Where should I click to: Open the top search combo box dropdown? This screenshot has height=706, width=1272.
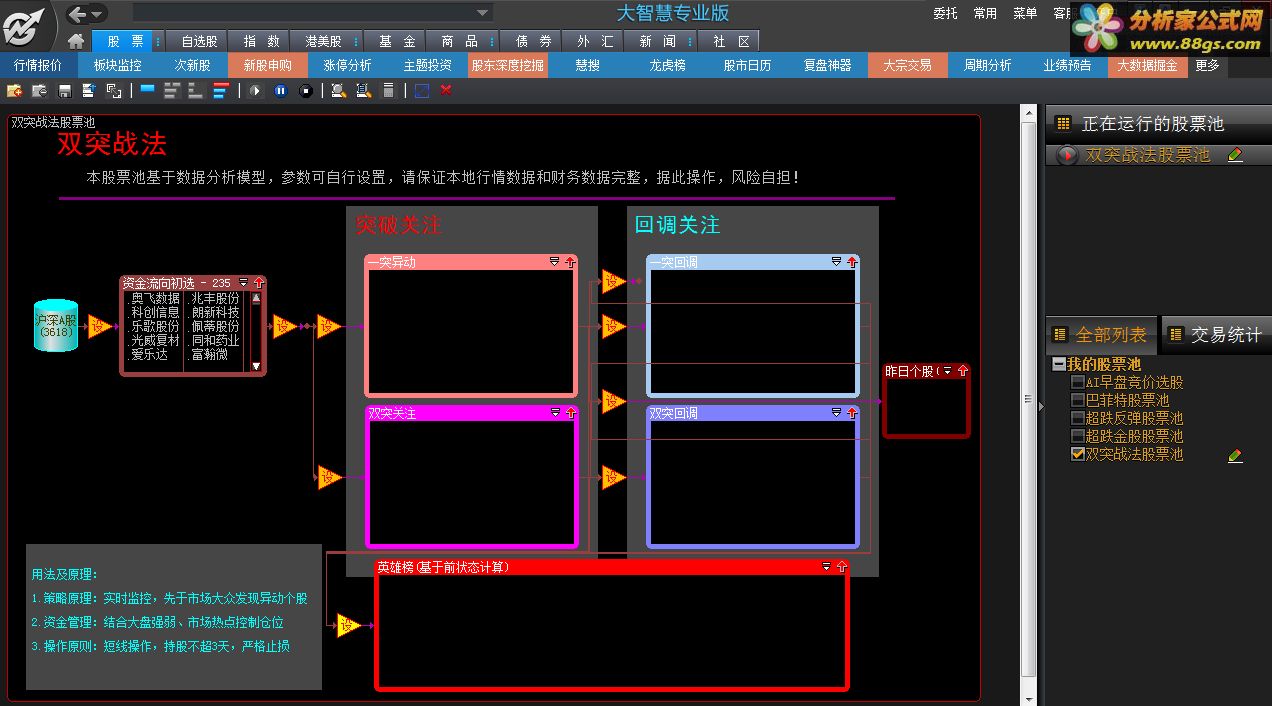click(x=484, y=13)
